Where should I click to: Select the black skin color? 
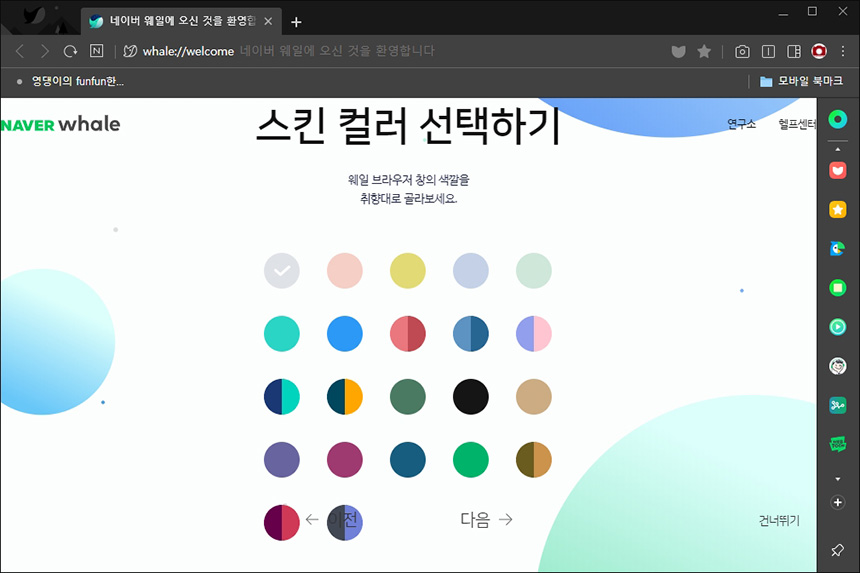click(x=471, y=397)
